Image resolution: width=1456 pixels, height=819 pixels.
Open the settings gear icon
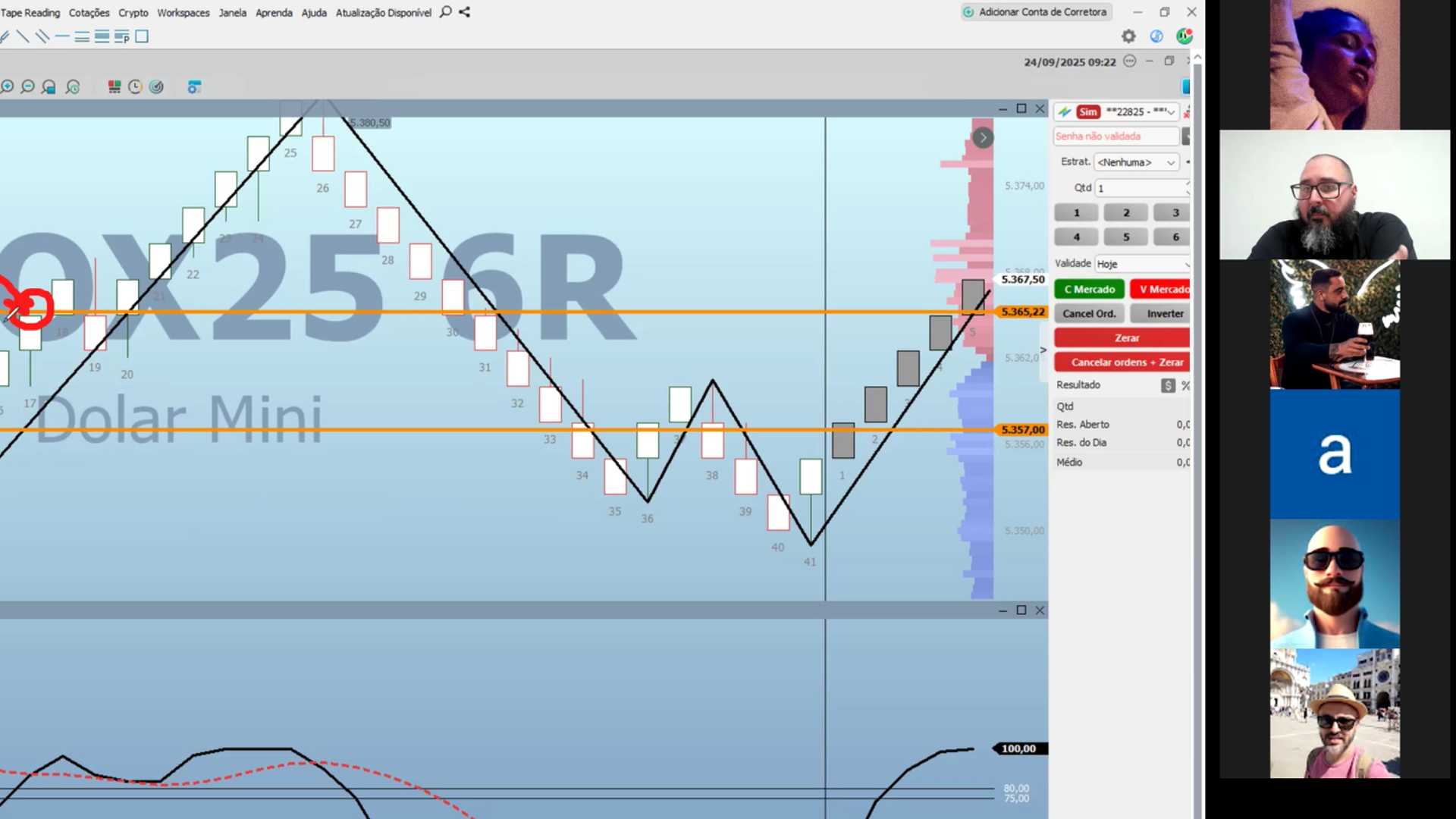1128,36
